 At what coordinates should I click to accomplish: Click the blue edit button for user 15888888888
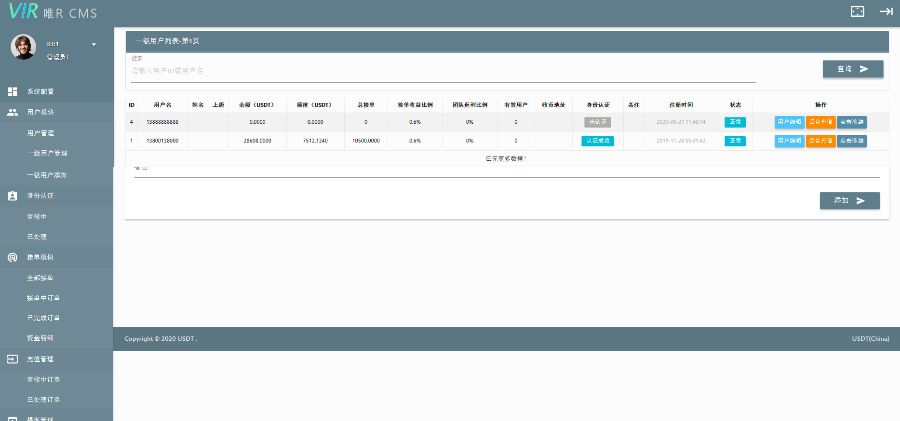pyautogui.click(x=788, y=121)
